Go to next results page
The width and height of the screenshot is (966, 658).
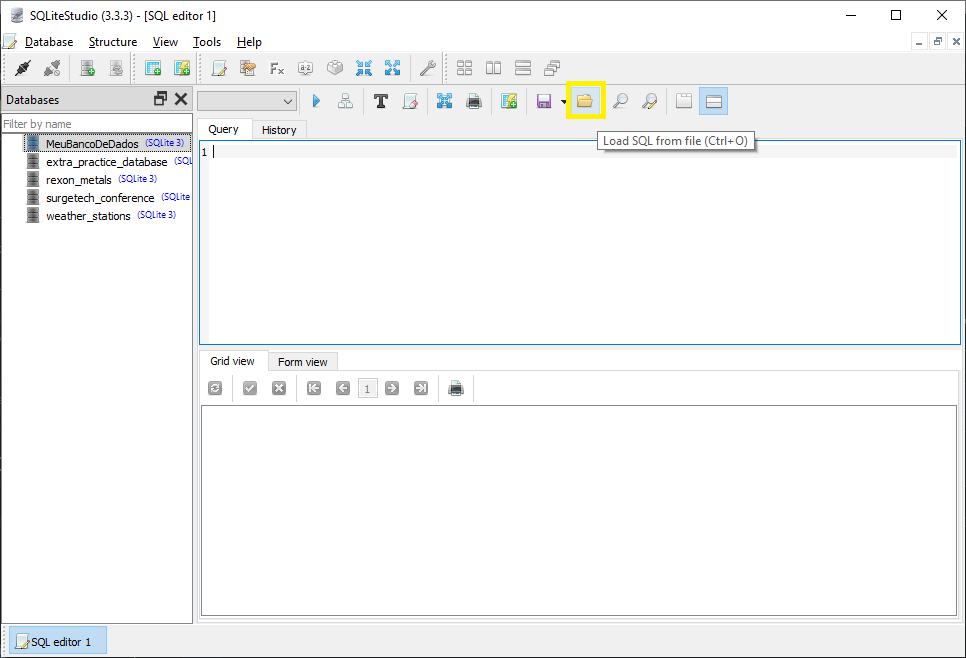coord(392,388)
